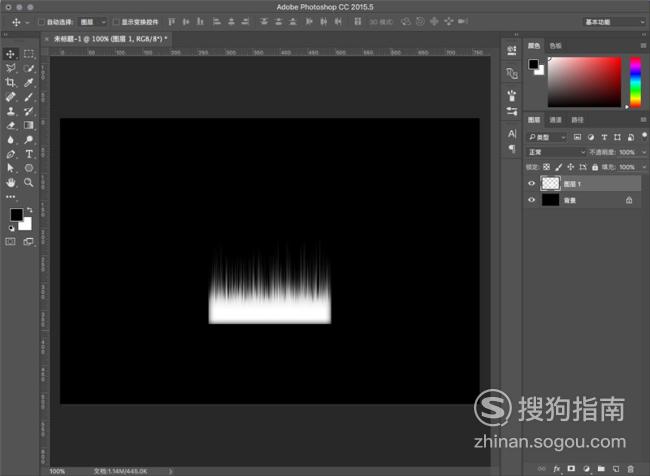650x476 pixels.
Task: Select the Healing Brush bandage tool
Action: (11, 97)
